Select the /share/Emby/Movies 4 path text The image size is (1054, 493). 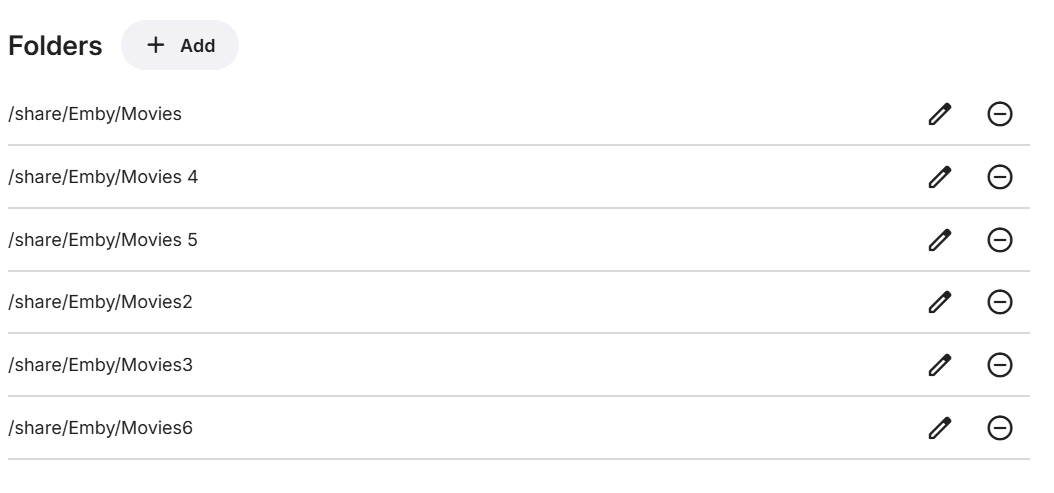point(103,177)
